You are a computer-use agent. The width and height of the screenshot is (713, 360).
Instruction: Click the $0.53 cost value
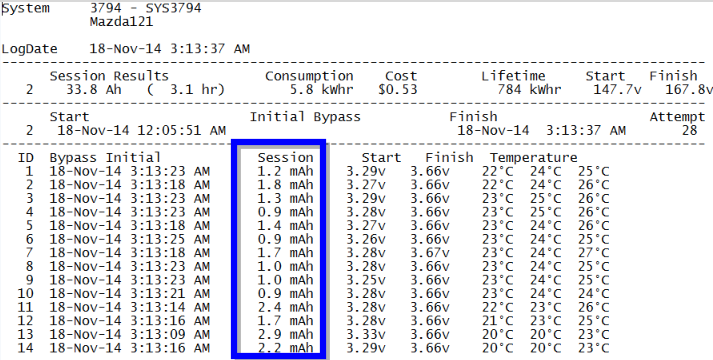(397, 90)
